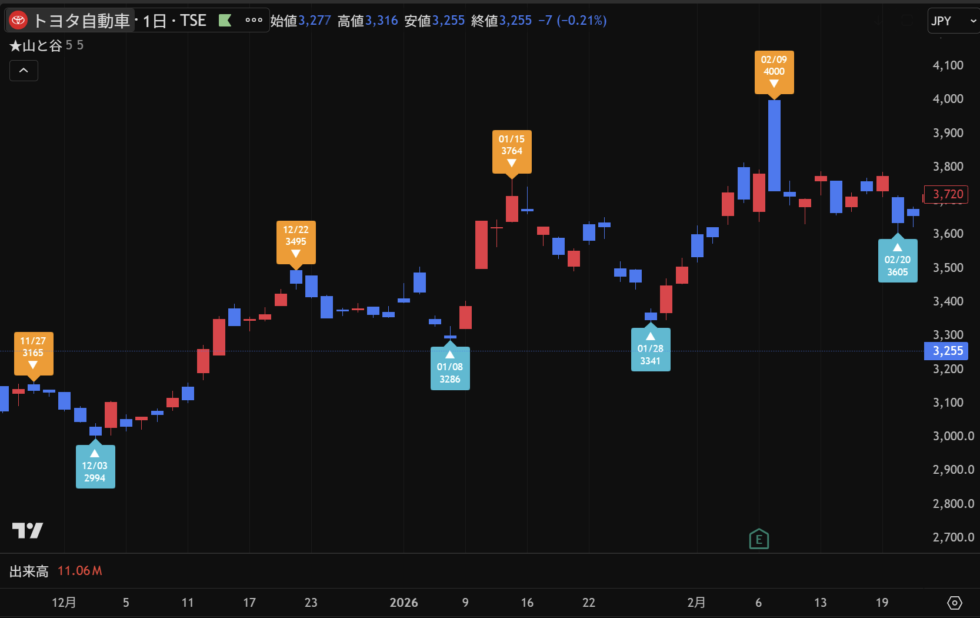
Task: Click the green market status flag icon
Action: (225, 20)
